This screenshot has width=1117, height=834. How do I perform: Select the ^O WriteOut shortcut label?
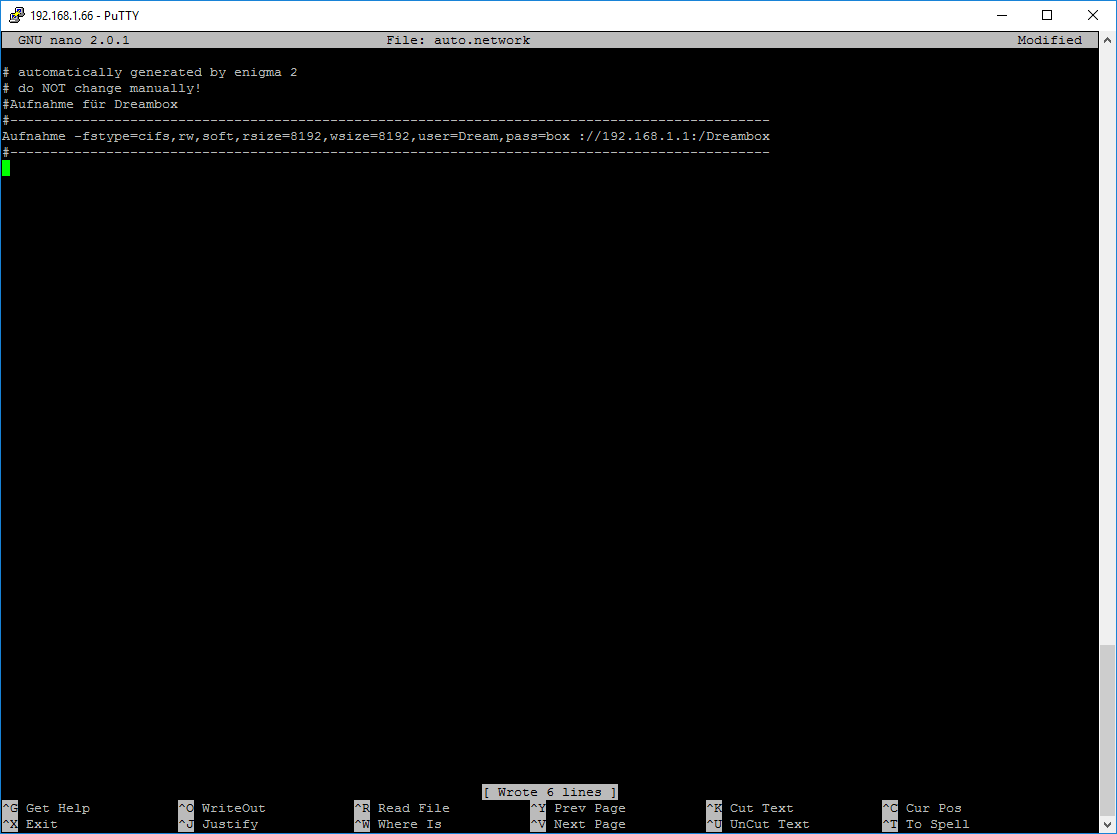[x=222, y=808]
